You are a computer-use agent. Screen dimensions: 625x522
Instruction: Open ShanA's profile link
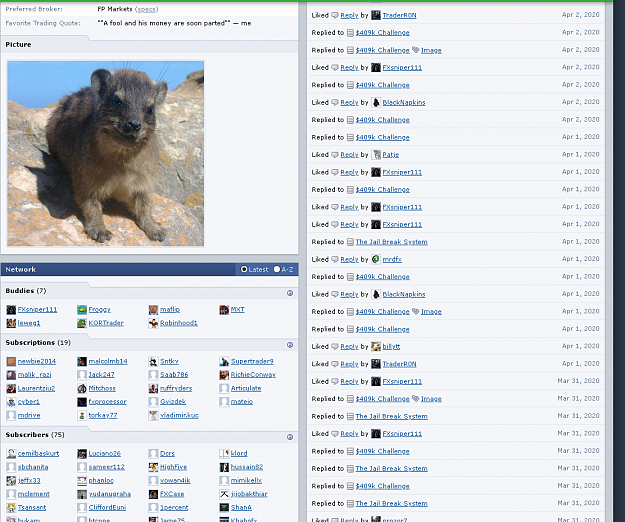click(x=241, y=507)
